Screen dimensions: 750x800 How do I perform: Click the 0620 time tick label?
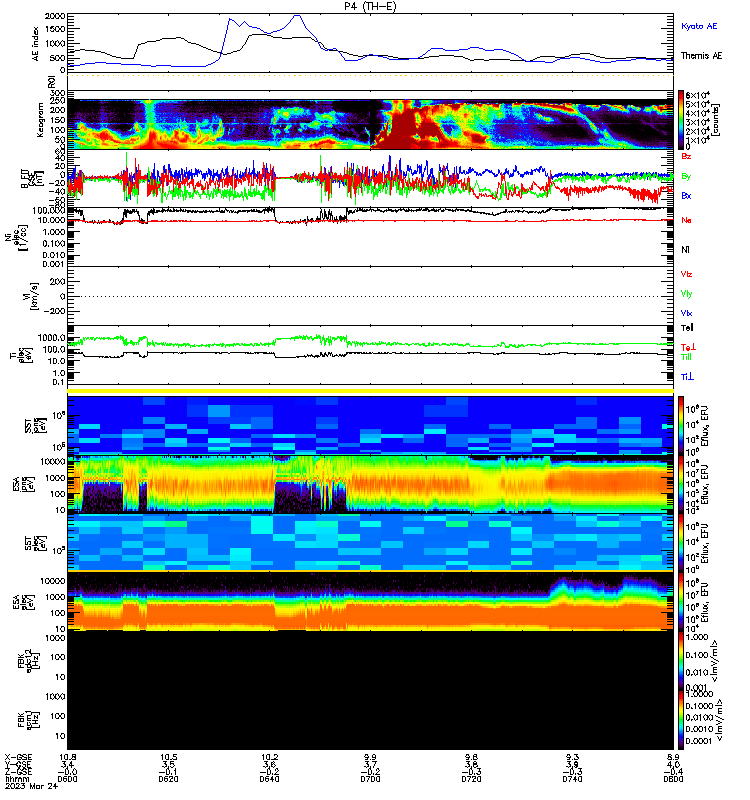coord(168,779)
